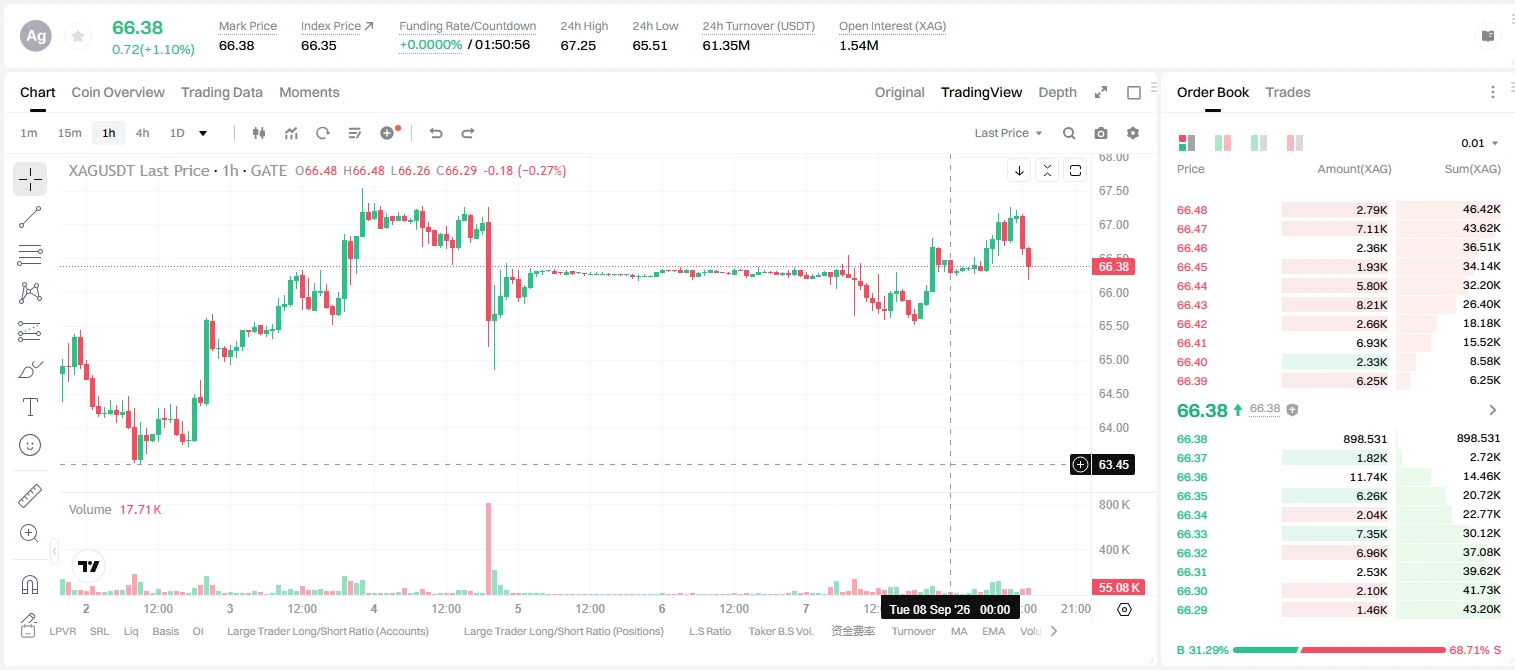Take a chart snapshot with camera icon
The height and width of the screenshot is (670, 1515).
(1101, 133)
